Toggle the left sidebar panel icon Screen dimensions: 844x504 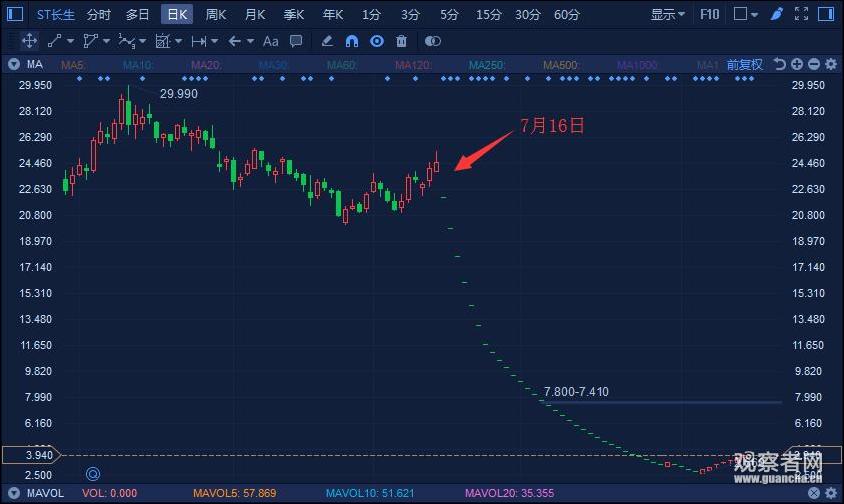[15, 14]
